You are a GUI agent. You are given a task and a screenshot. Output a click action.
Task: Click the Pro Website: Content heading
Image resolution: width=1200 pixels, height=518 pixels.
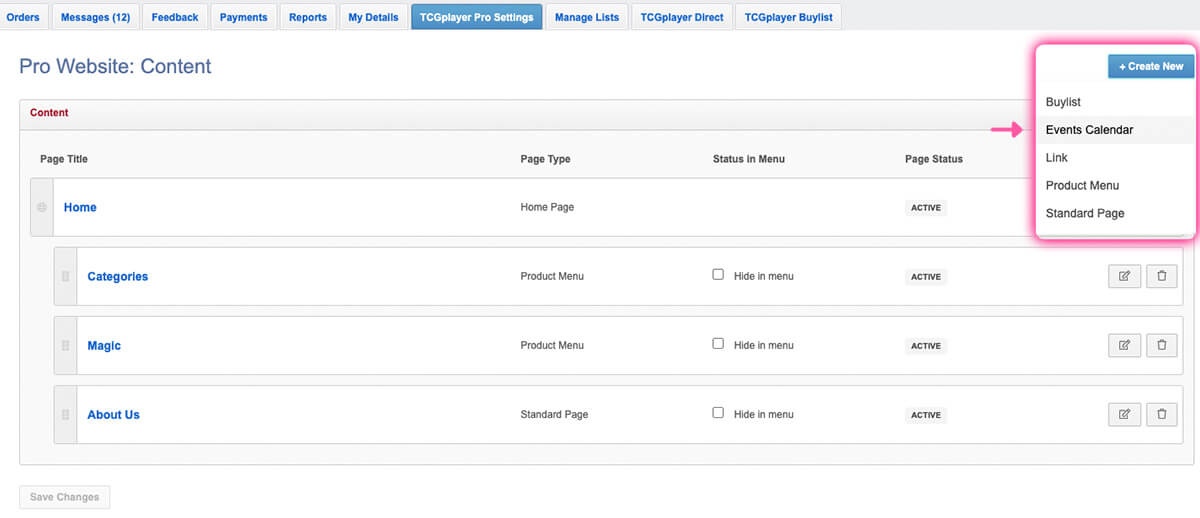click(x=115, y=66)
